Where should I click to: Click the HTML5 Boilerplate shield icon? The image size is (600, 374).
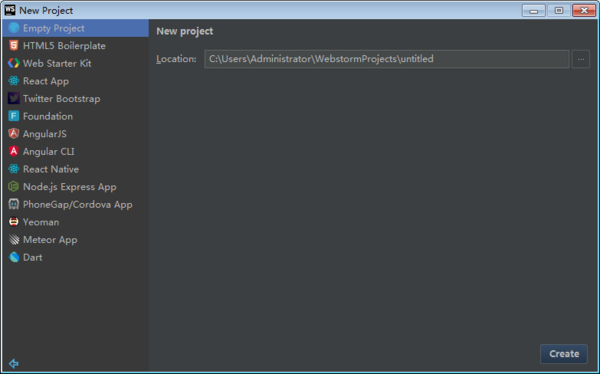(x=14, y=46)
